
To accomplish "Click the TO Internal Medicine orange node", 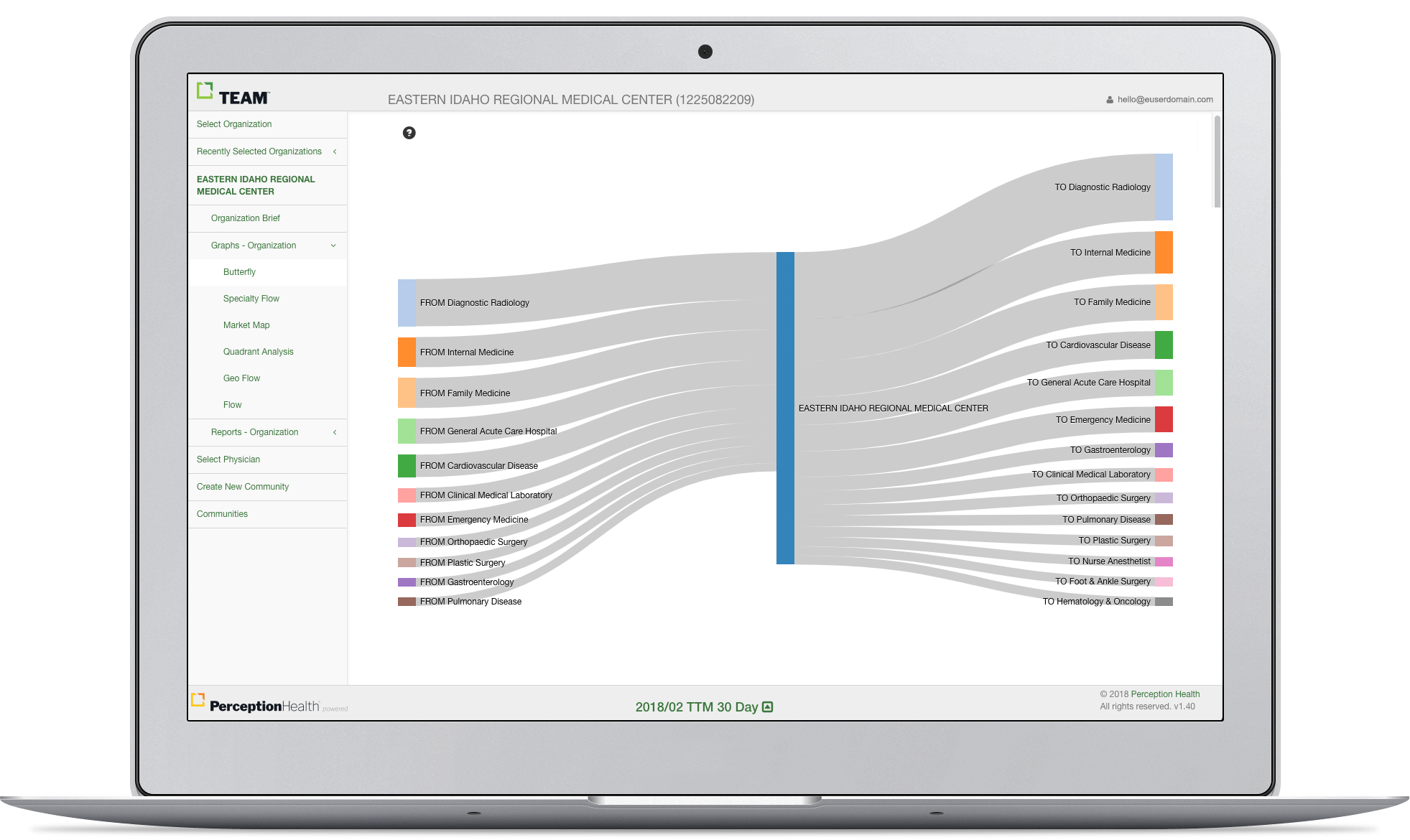I will point(1164,252).
